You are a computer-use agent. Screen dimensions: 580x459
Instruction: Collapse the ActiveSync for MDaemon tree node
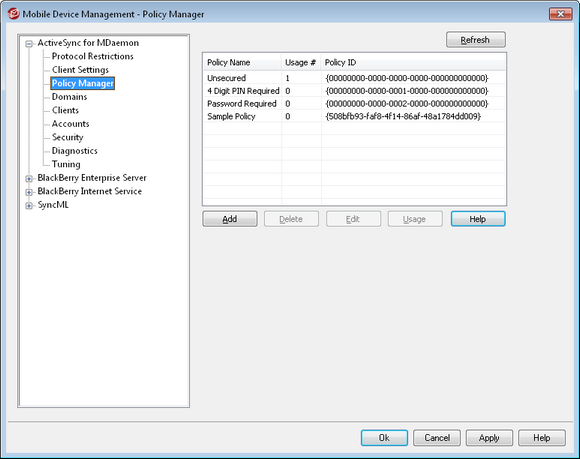point(29,44)
